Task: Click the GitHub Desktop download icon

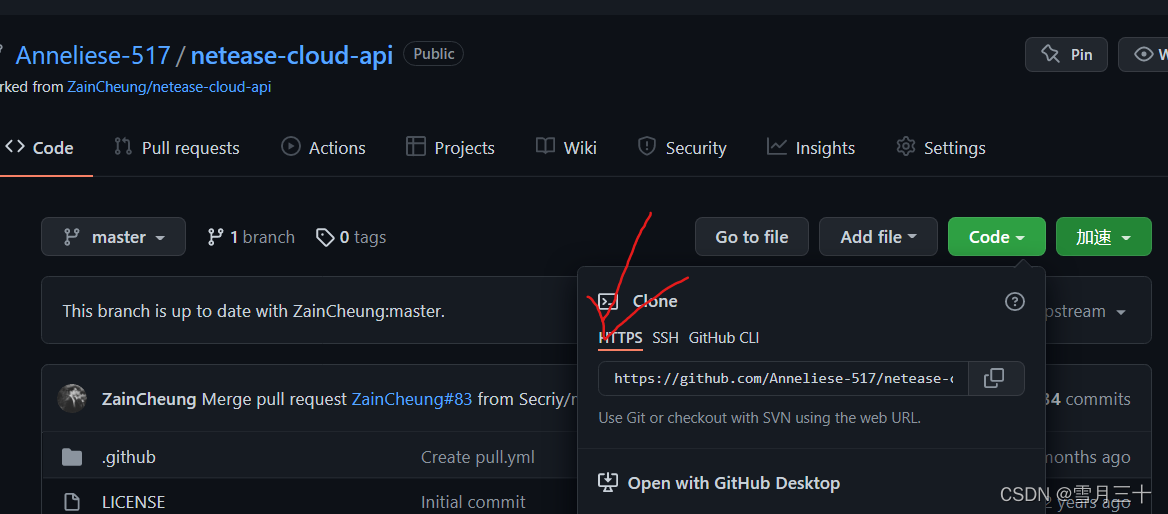Action: tap(609, 483)
